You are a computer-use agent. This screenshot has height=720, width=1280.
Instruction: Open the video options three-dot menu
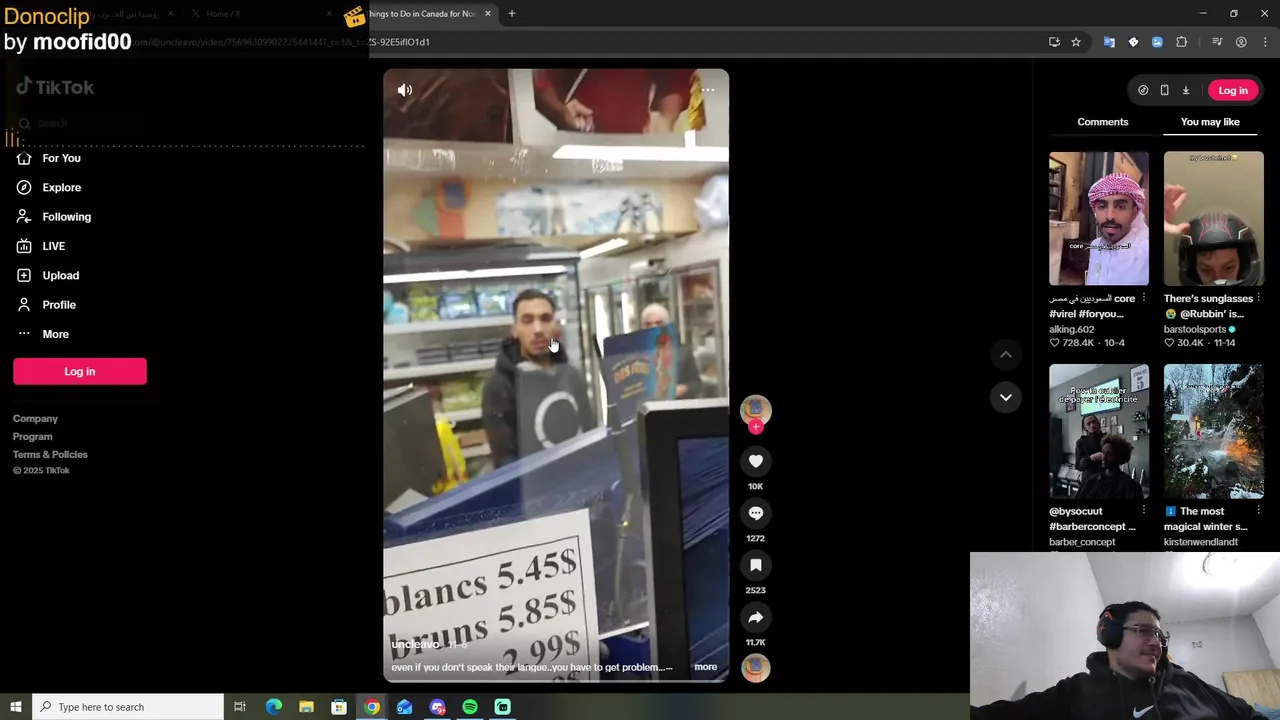click(x=707, y=90)
